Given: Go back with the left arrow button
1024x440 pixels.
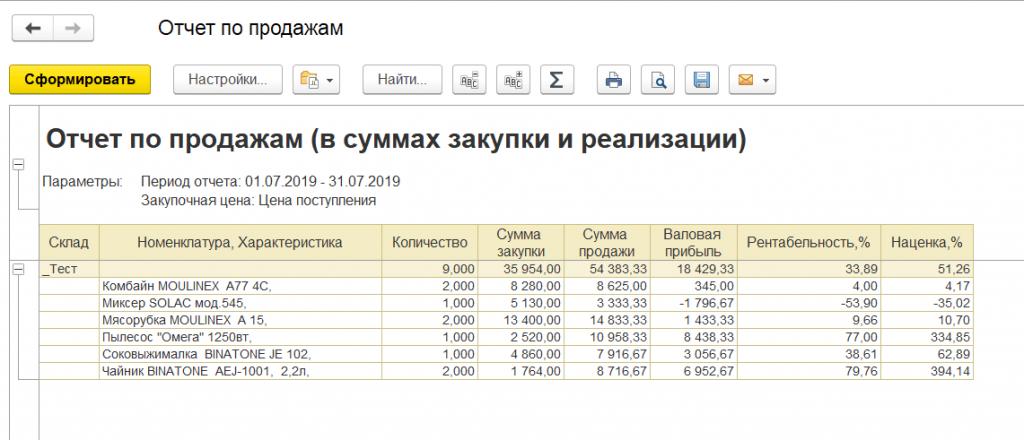Looking at the screenshot, I should [x=33, y=29].
